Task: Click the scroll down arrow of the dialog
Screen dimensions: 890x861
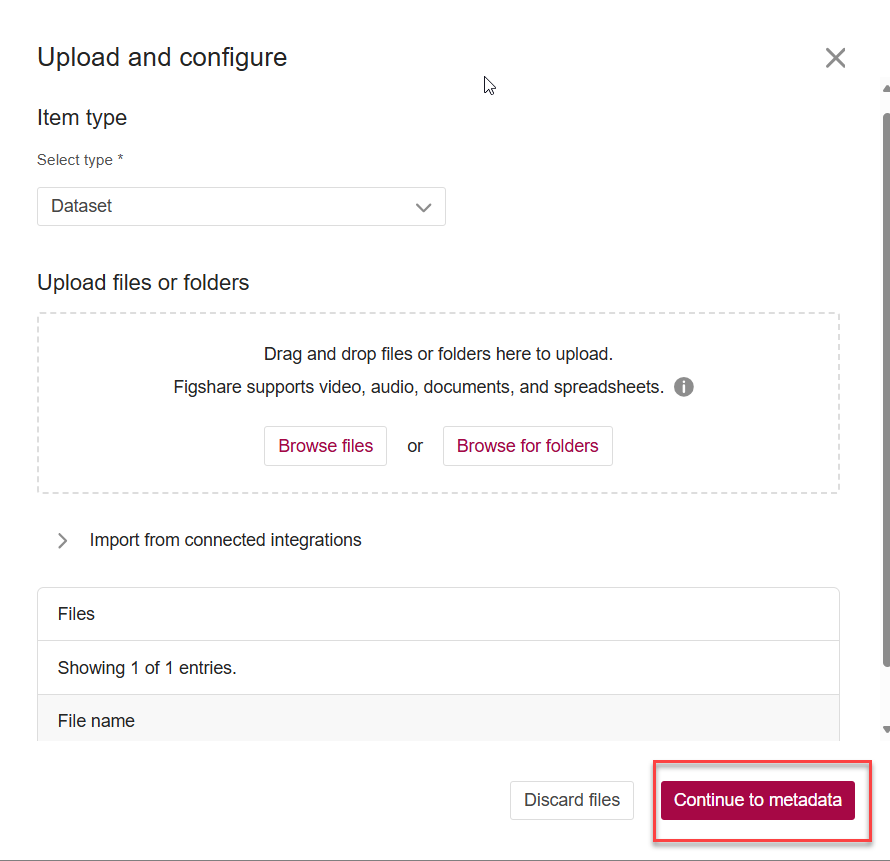Action: click(x=885, y=730)
